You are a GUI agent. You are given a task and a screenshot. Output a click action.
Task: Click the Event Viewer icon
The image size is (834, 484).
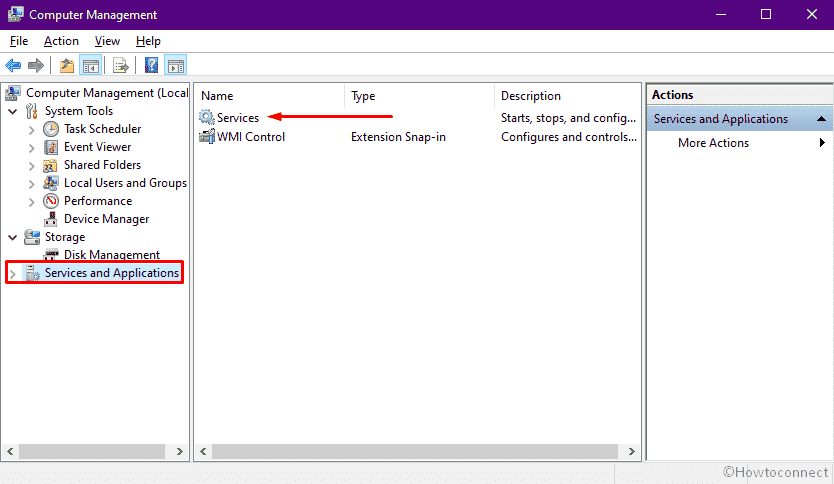[51, 147]
